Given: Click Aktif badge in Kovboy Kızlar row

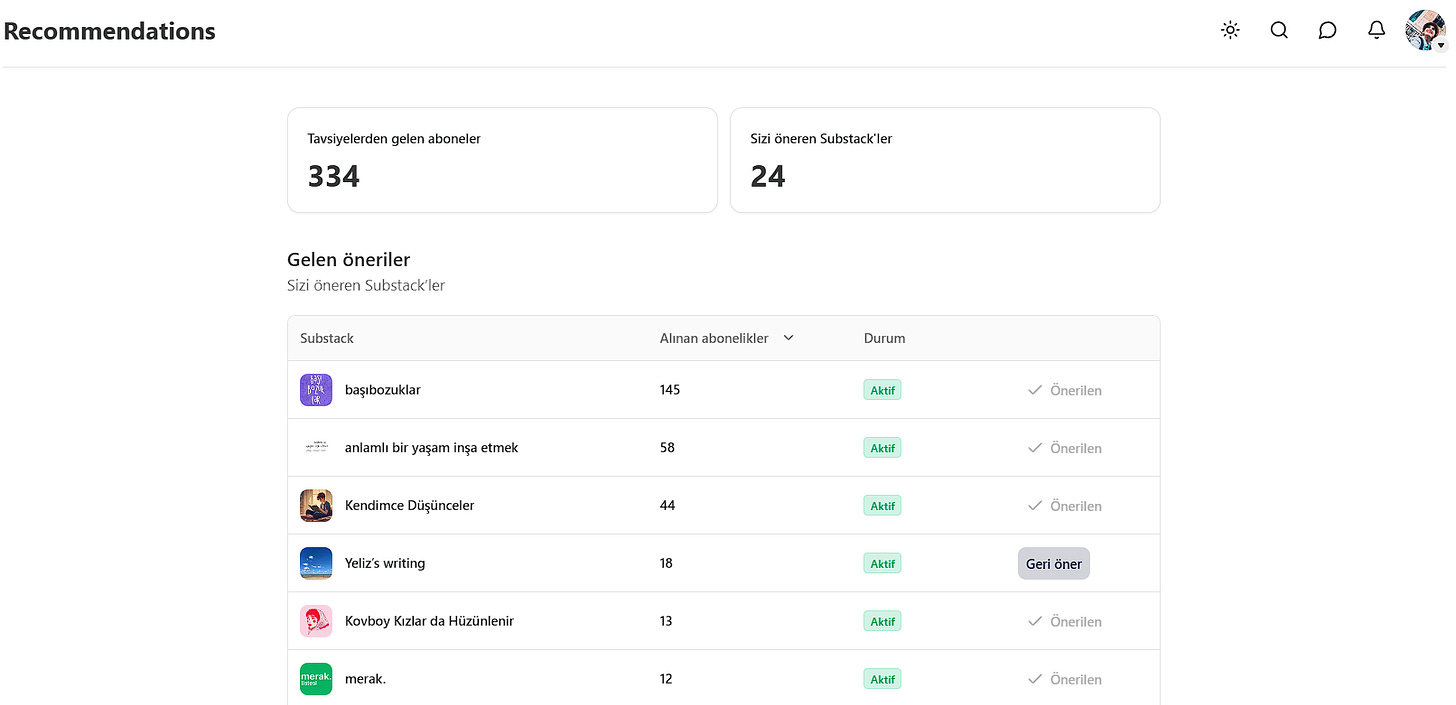Looking at the screenshot, I should point(882,621).
